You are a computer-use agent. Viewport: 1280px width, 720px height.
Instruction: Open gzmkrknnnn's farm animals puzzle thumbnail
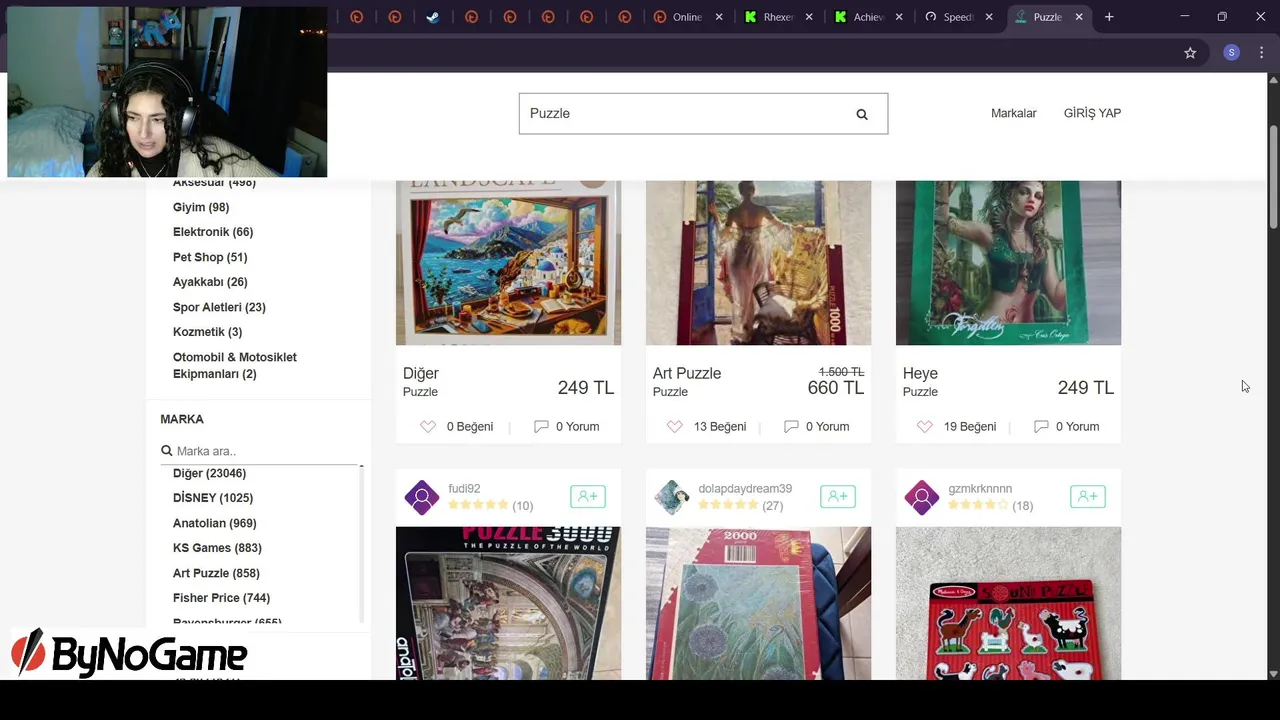point(1008,603)
